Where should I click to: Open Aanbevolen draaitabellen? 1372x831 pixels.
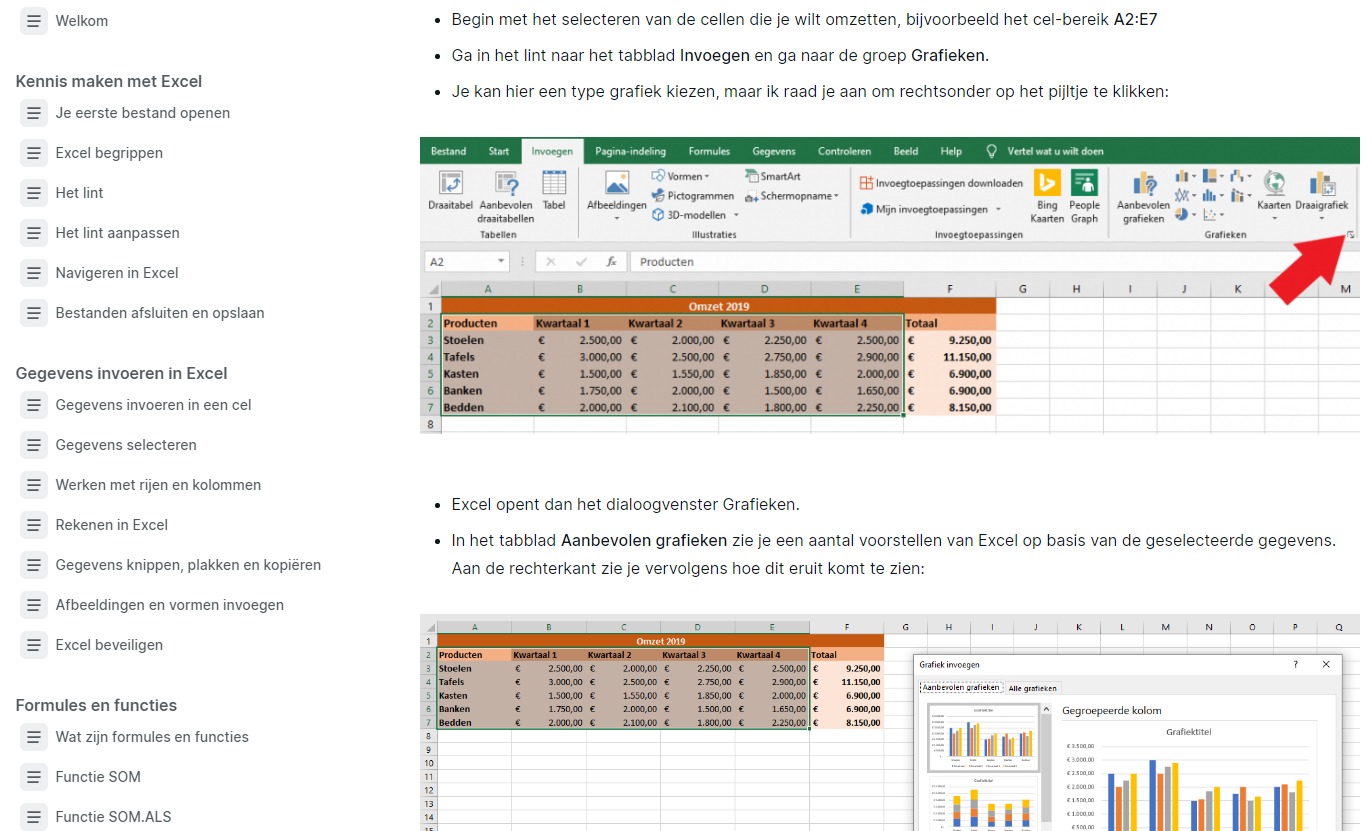505,192
